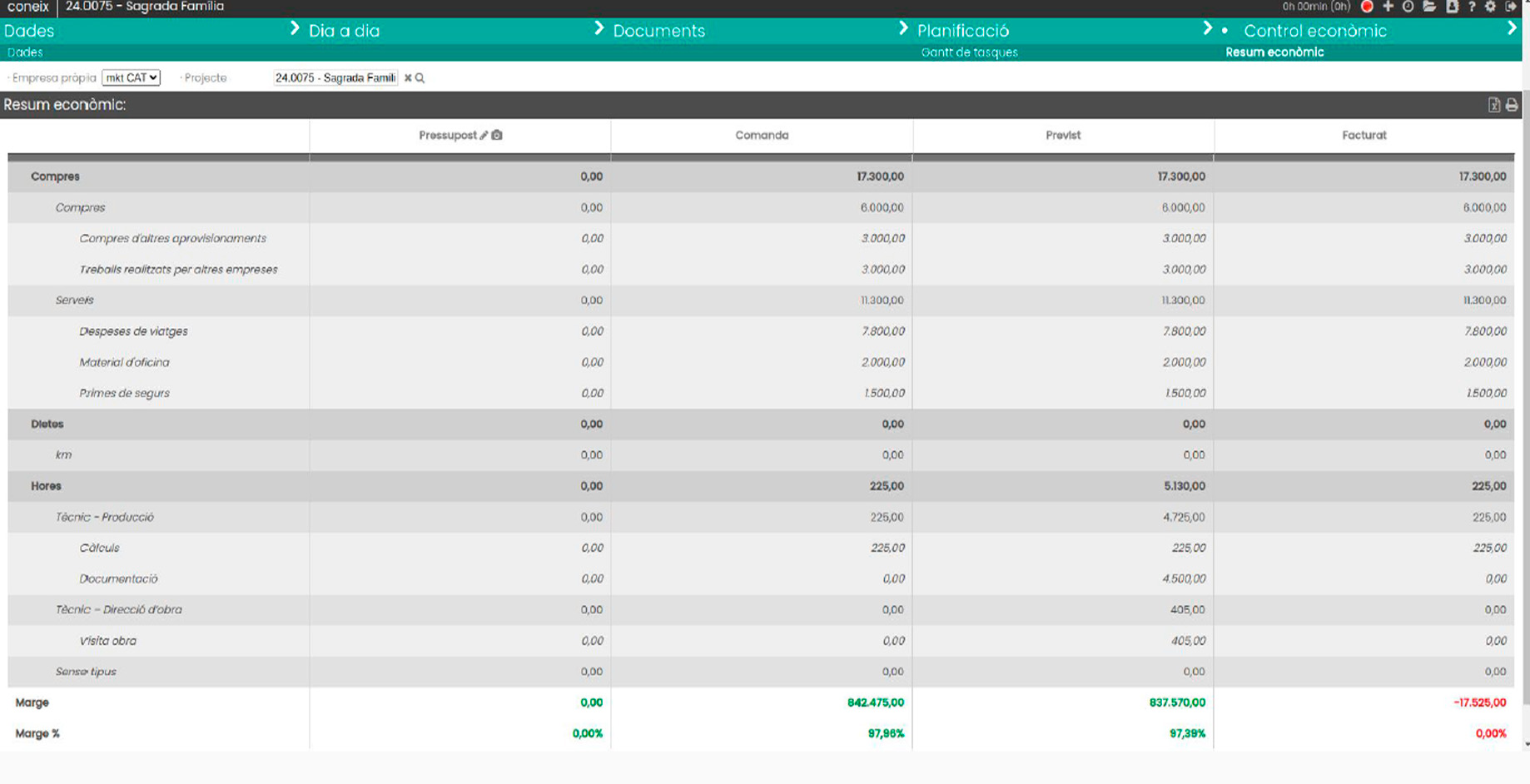
Task: Open Empresa pròpia mkt CAT dropdown
Action: pyautogui.click(x=131, y=77)
